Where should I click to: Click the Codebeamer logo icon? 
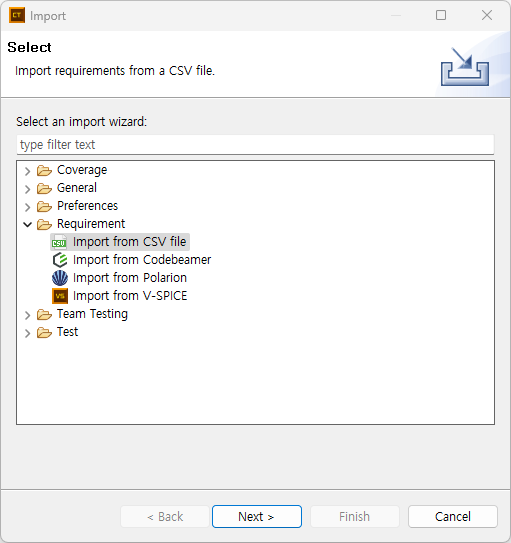(x=60, y=260)
